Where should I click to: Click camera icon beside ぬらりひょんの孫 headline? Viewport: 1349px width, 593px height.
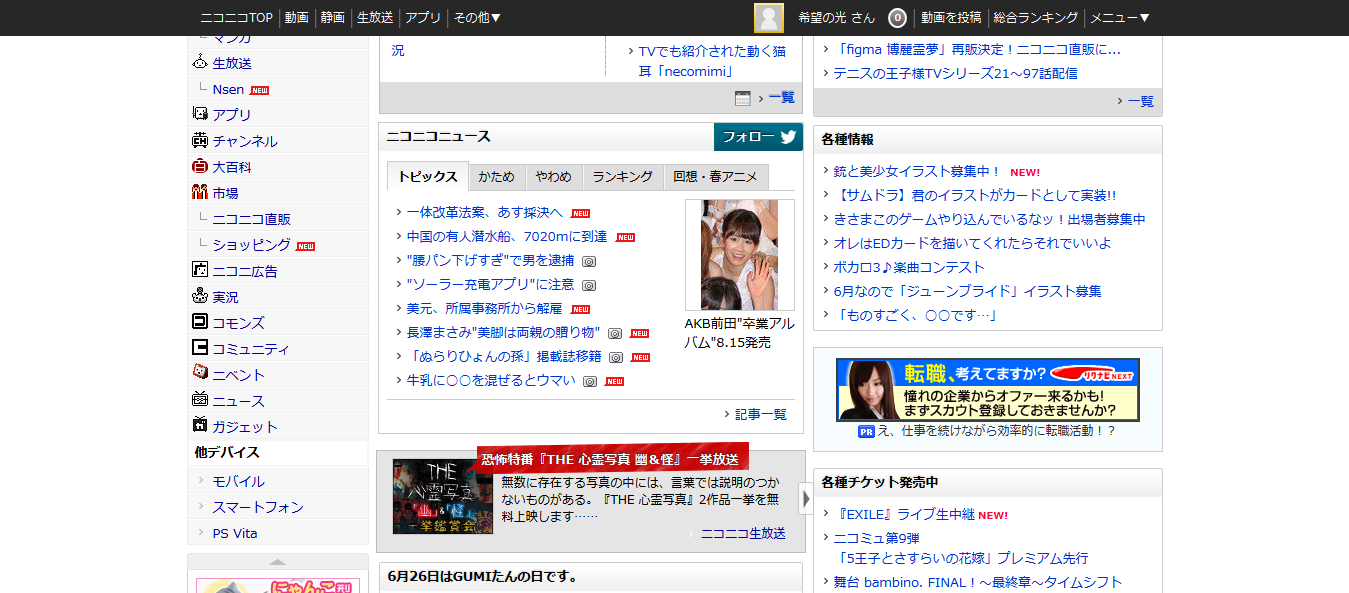click(x=616, y=357)
